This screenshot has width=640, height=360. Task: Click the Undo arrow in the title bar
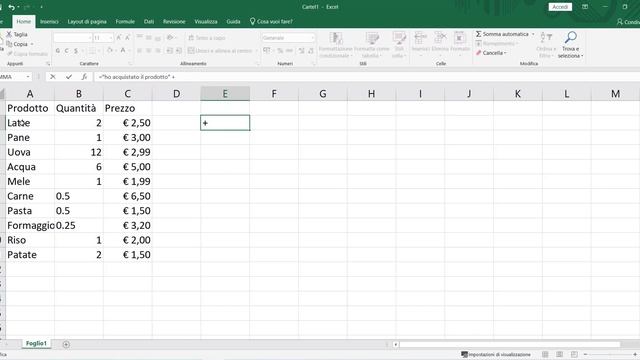[x=11, y=7]
